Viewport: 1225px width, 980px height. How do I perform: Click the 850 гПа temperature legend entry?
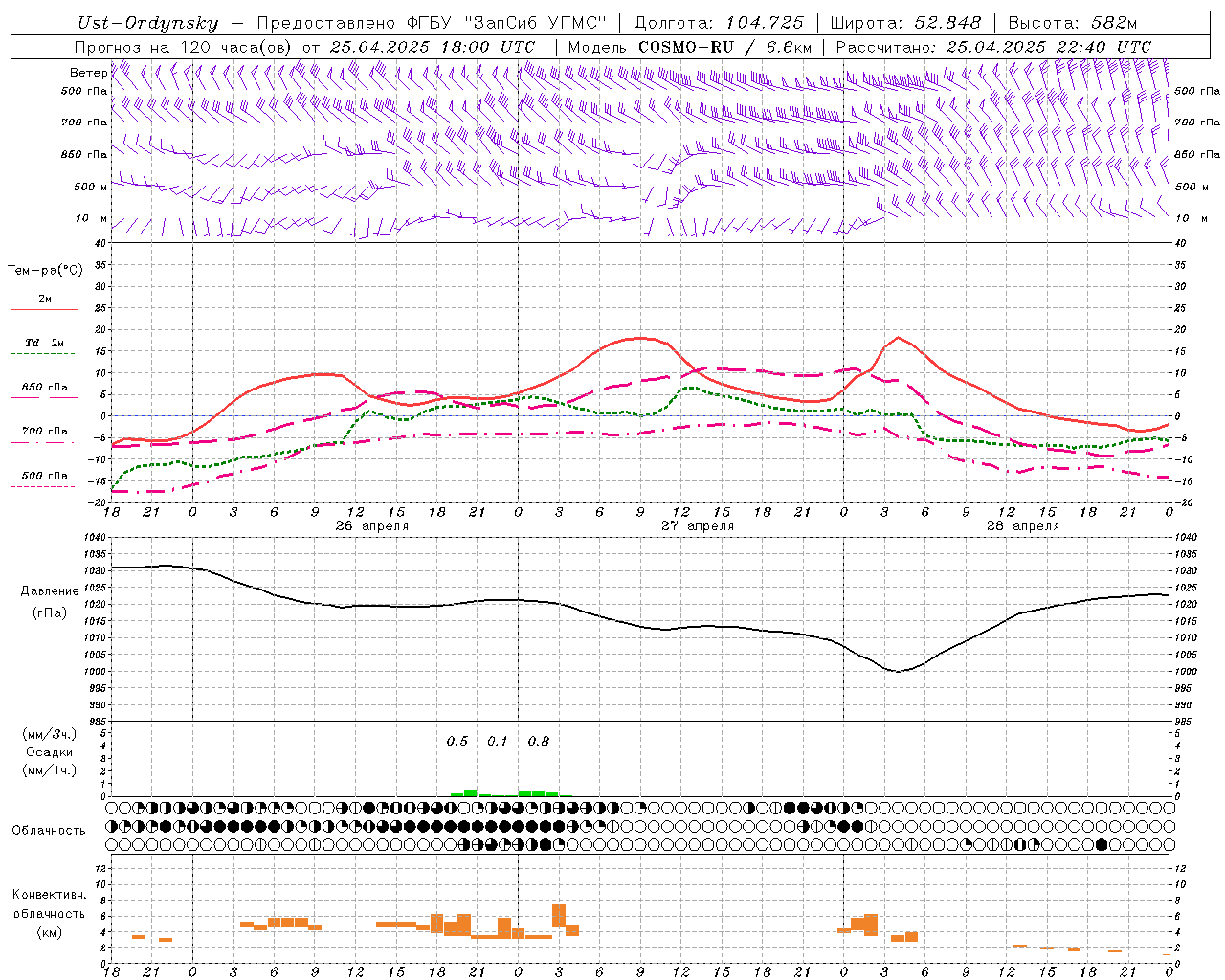[44, 388]
